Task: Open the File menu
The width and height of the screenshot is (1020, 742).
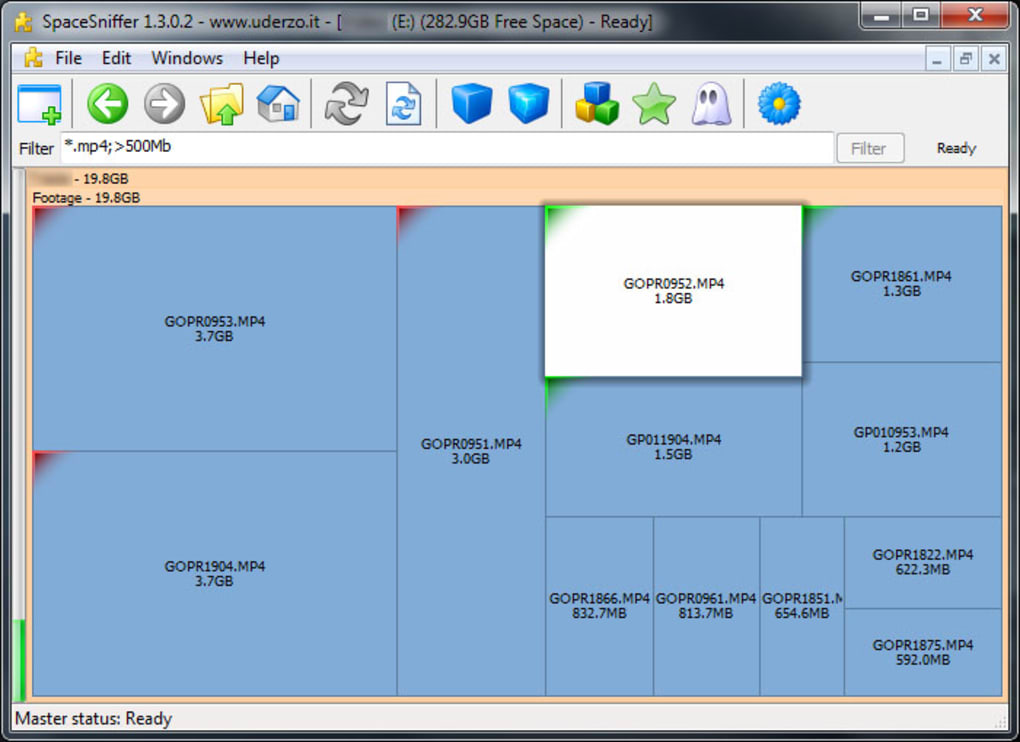Action: (x=68, y=58)
